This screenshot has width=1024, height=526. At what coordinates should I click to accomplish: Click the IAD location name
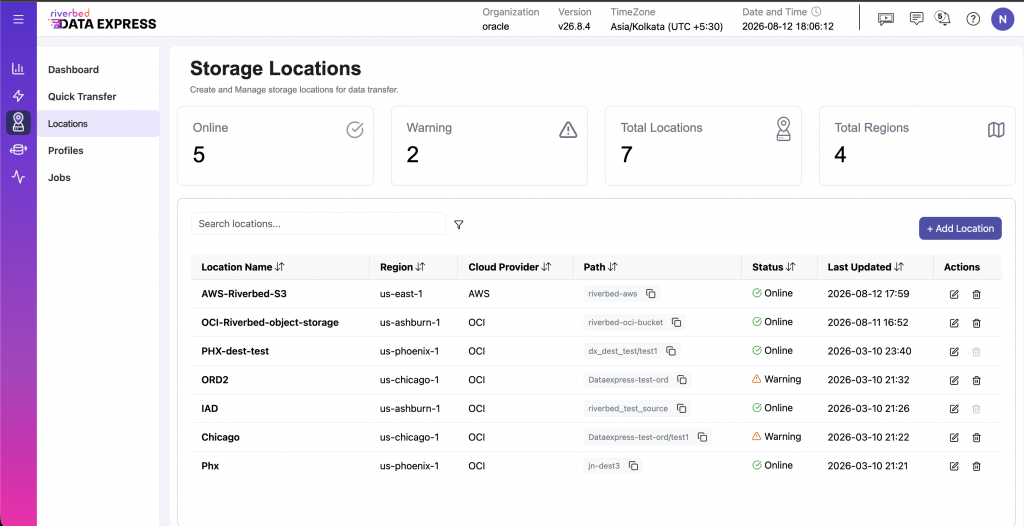click(x=210, y=408)
